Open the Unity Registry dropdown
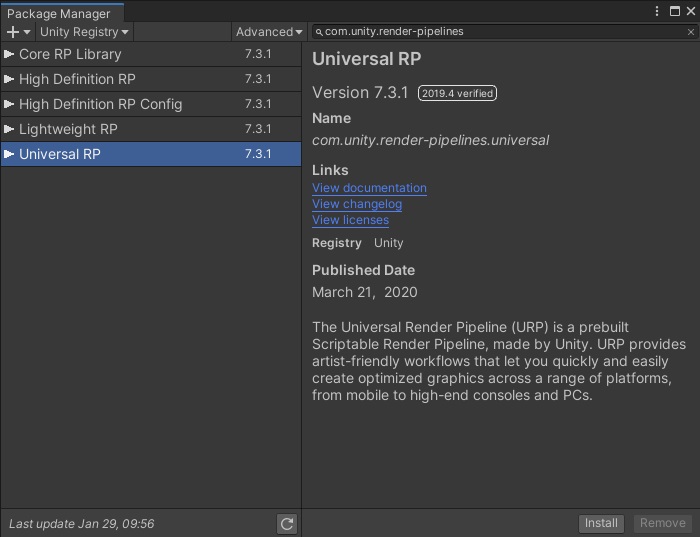Image resolution: width=700 pixels, height=537 pixels. coord(84,32)
